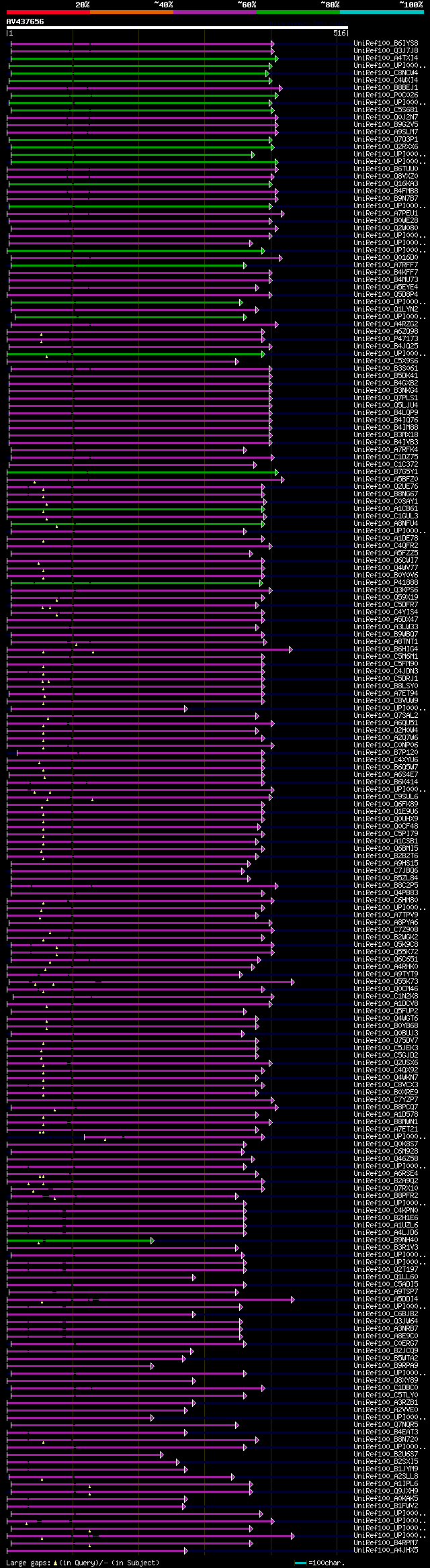This screenshot has width=430, height=1568.
Task: Click the orange ~40% identity legend segment
Action: pos(131,12)
